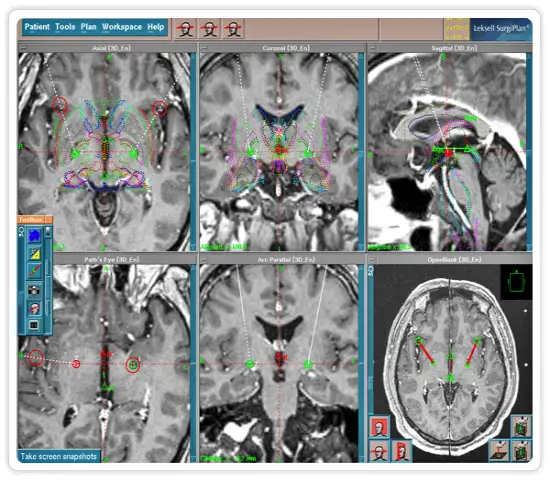Click the left green target in Arc Parallel view

pos(250,364)
